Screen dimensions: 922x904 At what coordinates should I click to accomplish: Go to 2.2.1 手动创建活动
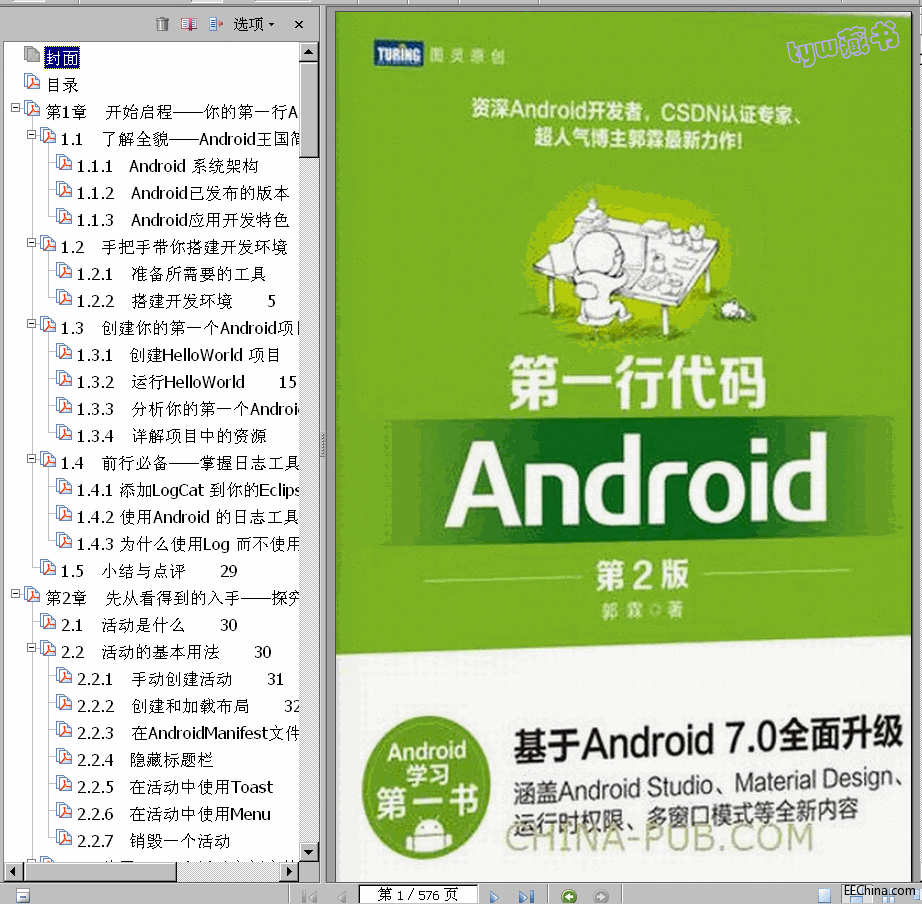tap(181, 679)
